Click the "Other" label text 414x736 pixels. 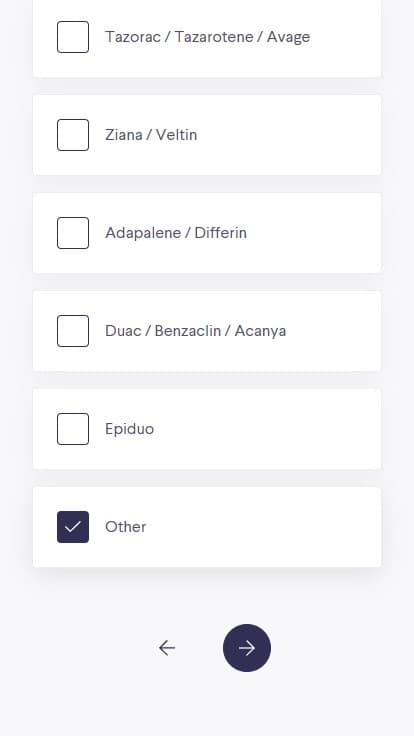click(x=125, y=527)
